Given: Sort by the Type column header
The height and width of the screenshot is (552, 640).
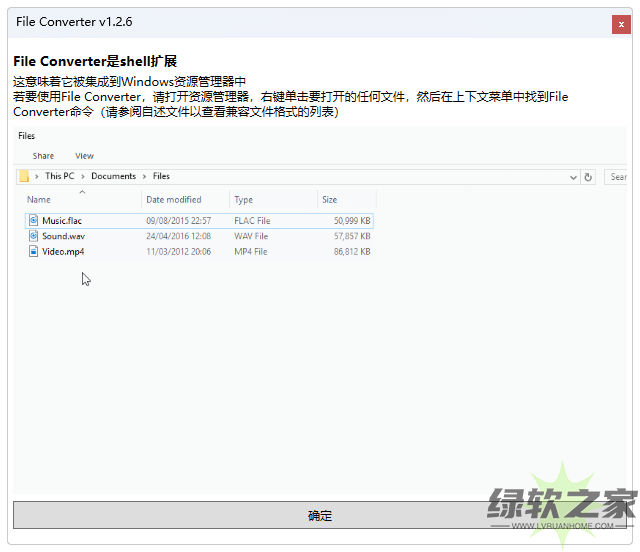Looking at the screenshot, I should click(244, 200).
